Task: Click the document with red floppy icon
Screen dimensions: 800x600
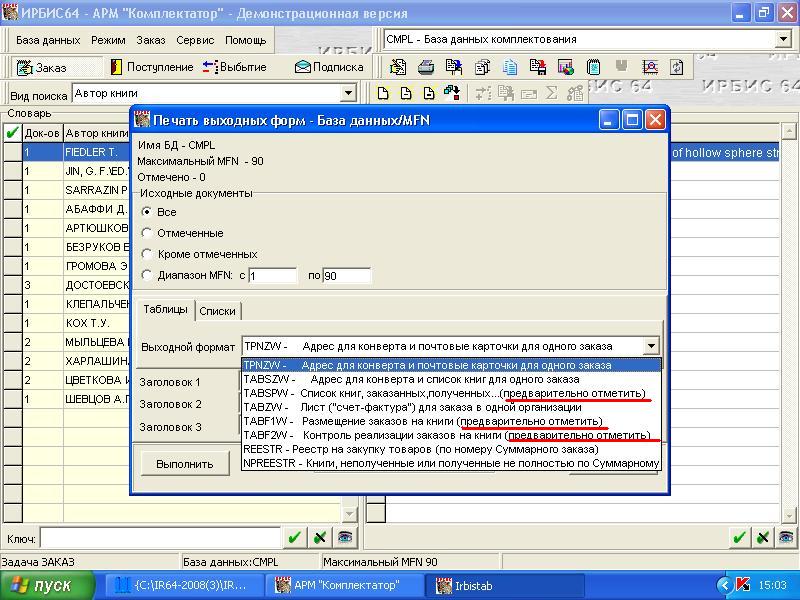Action: click(538, 67)
